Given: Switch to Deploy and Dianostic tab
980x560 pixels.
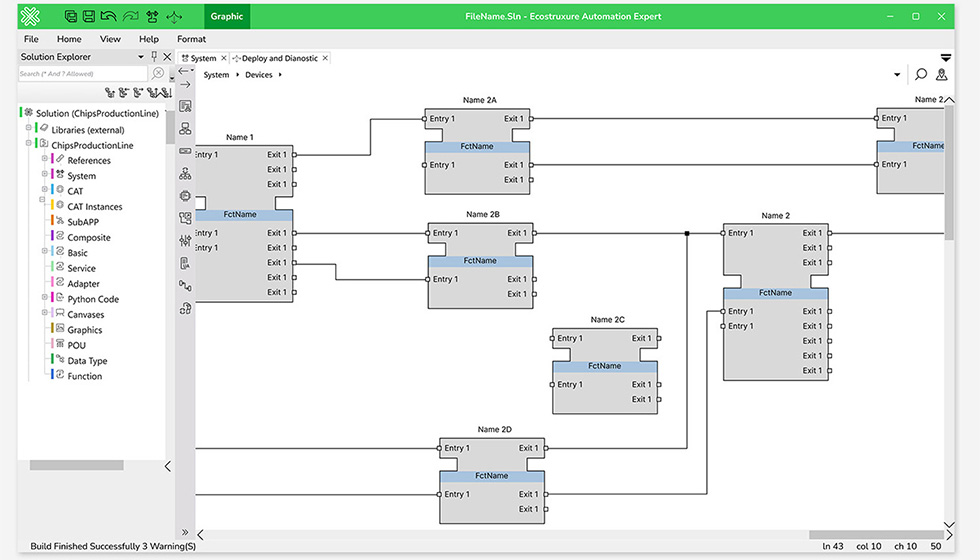Looking at the screenshot, I should [279, 58].
